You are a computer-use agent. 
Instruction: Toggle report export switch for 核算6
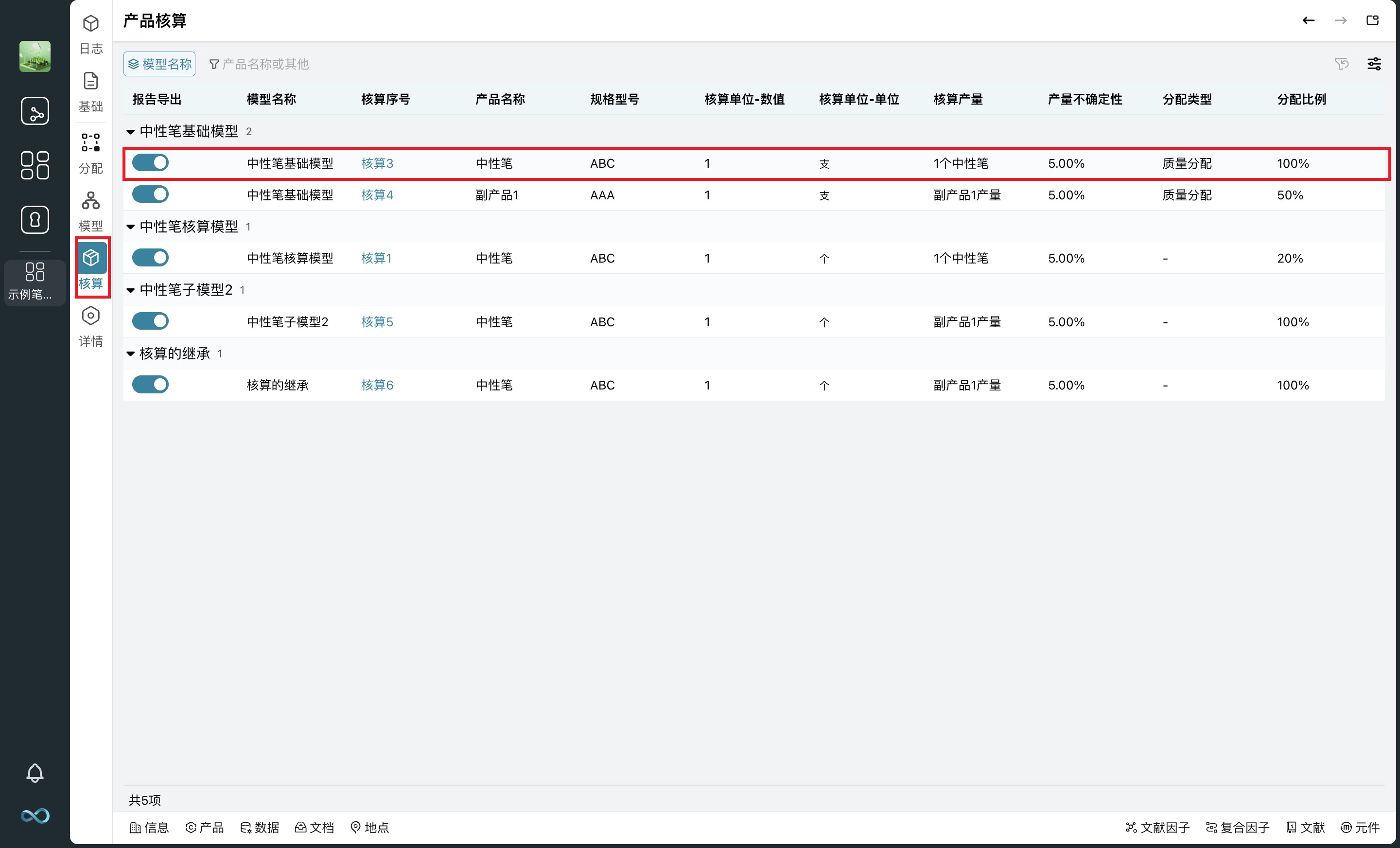151,385
